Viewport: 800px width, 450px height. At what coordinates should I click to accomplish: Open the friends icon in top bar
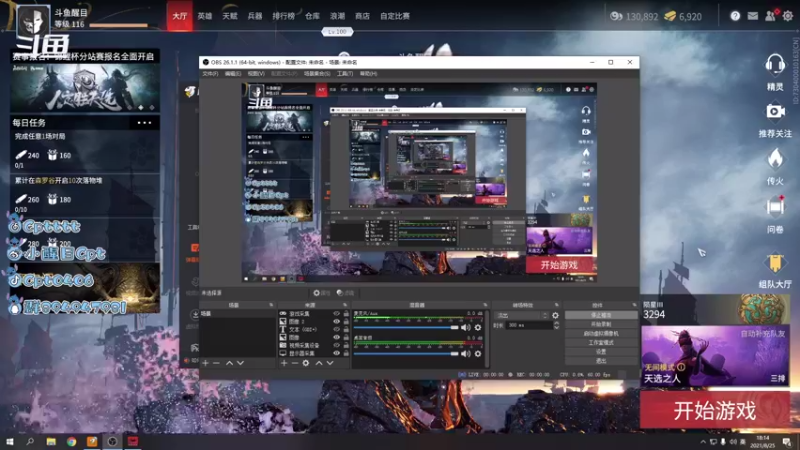pos(770,16)
